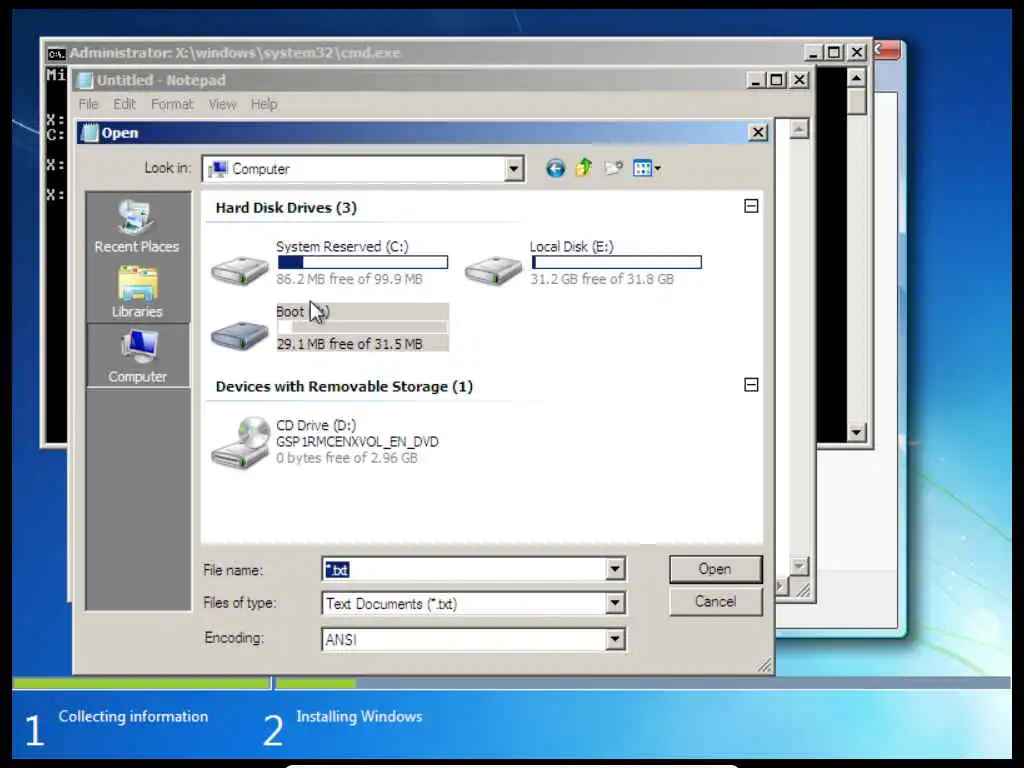Select the Boot drive icon
Screen dimensions: 1024x768
point(240,334)
